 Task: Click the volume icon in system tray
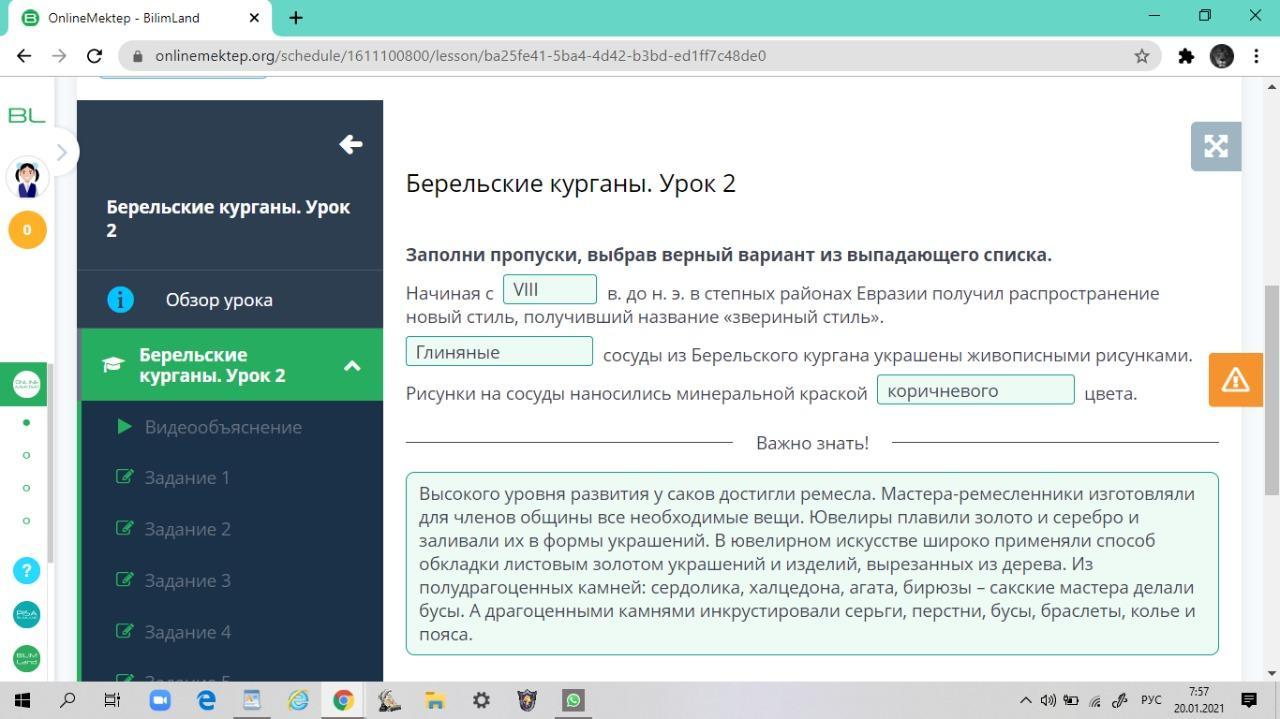coord(1048,700)
